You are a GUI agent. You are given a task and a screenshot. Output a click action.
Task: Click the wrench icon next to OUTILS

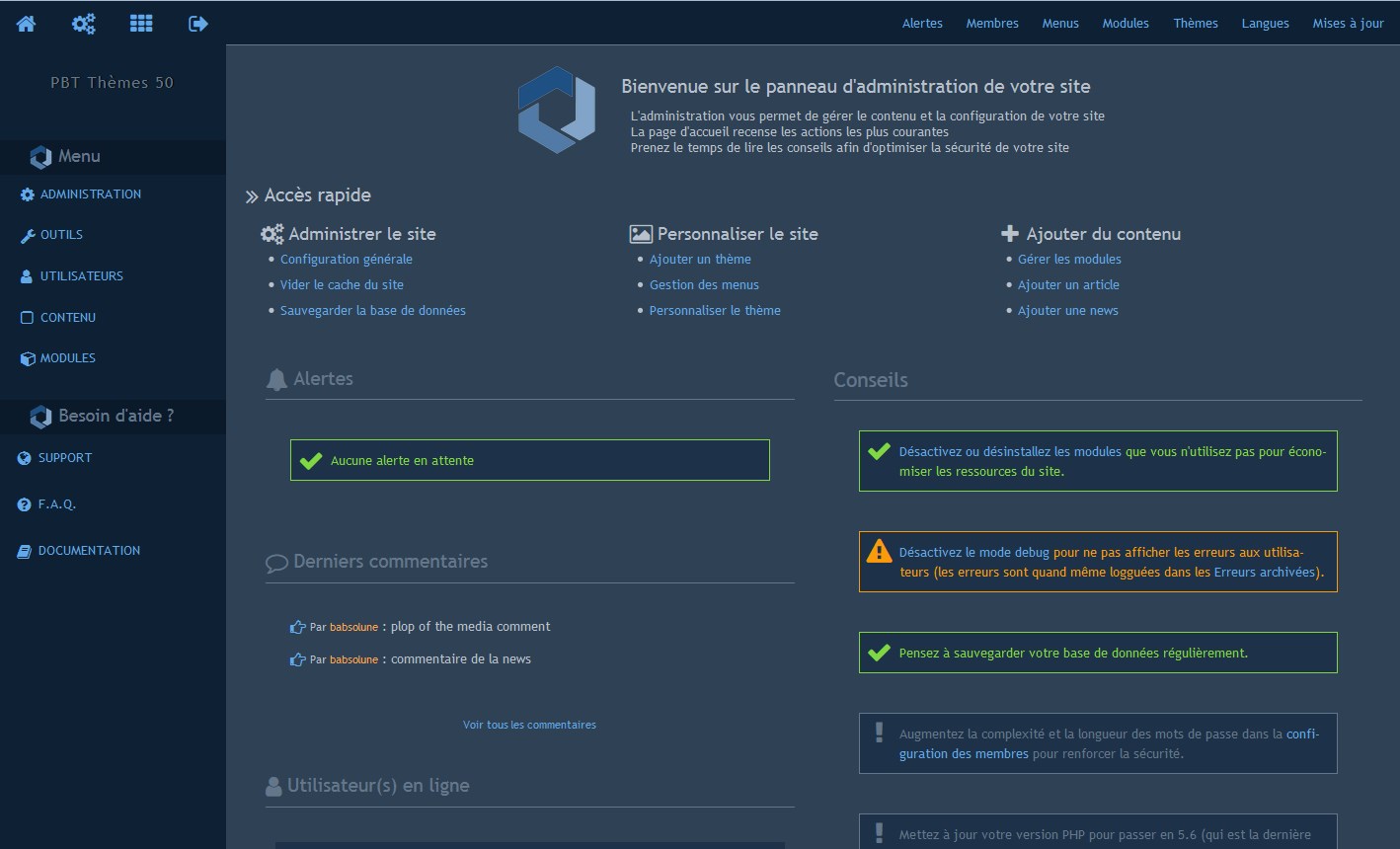(28, 236)
